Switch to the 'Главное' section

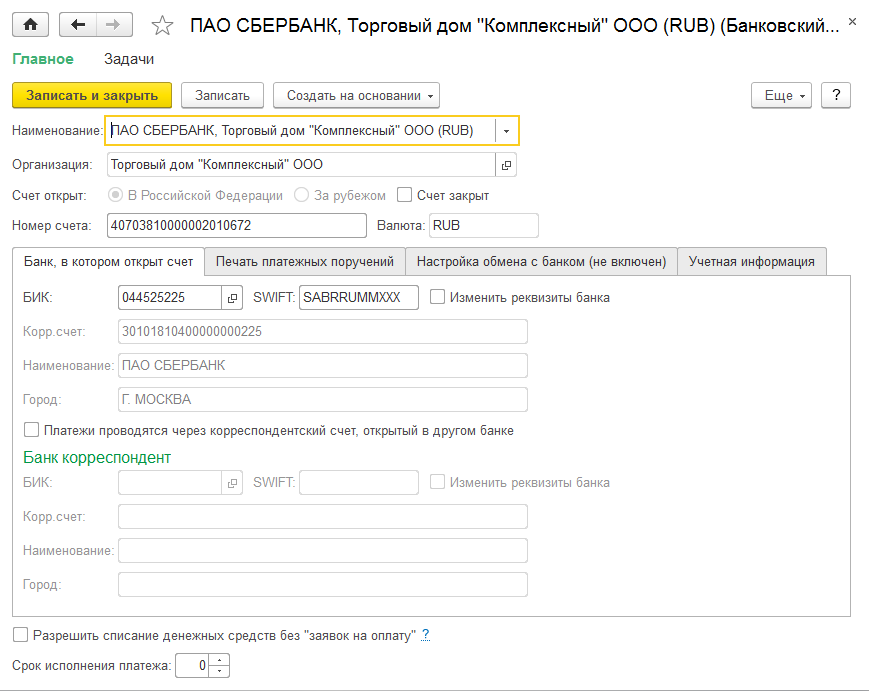pyautogui.click(x=43, y=59)
